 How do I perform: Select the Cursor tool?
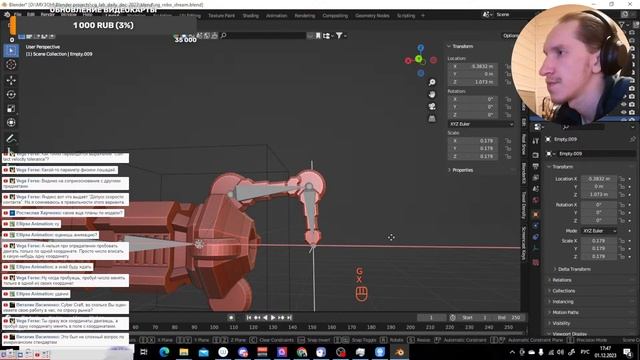(11, 64)
